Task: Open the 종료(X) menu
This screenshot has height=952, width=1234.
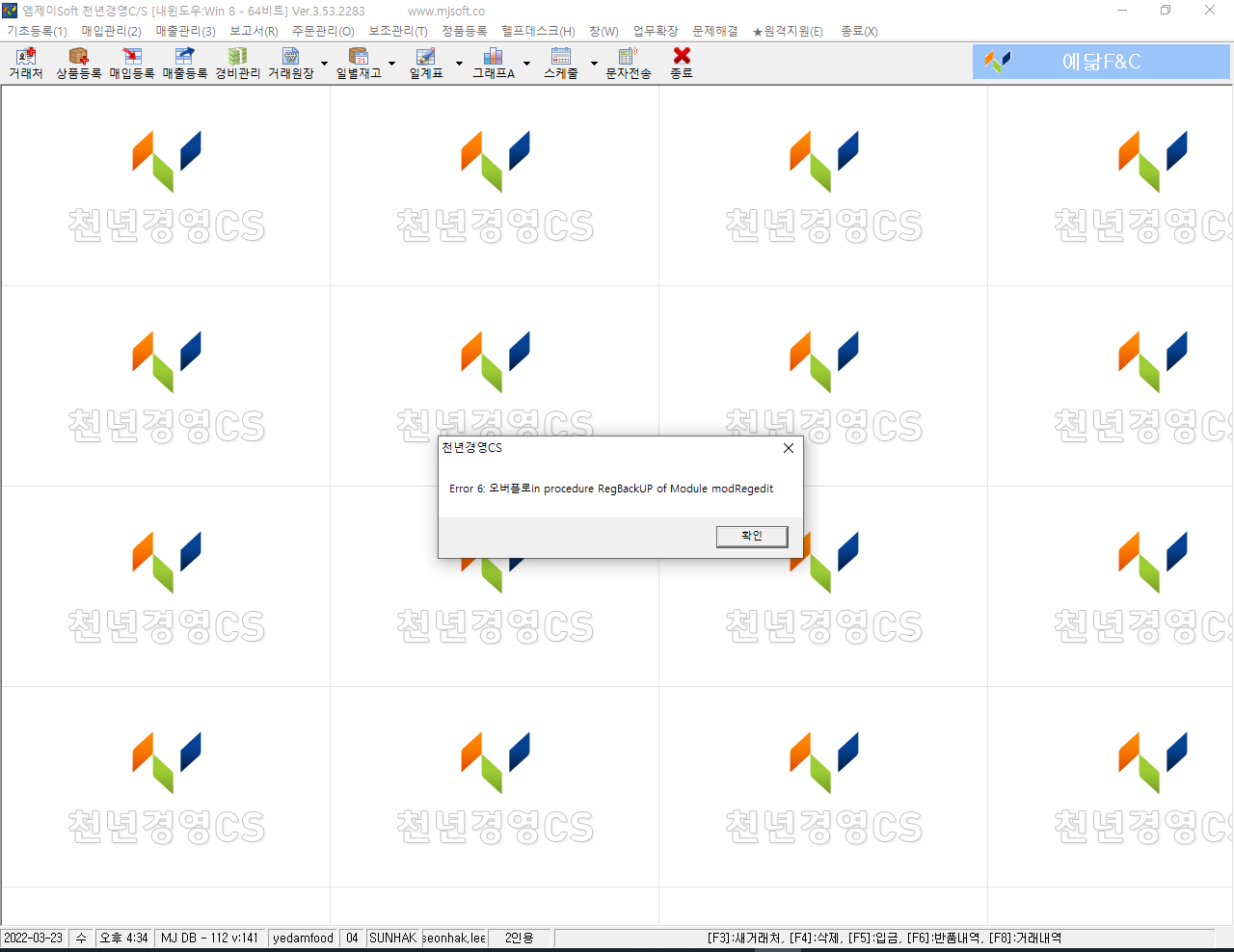Action: tap(859, 31)
